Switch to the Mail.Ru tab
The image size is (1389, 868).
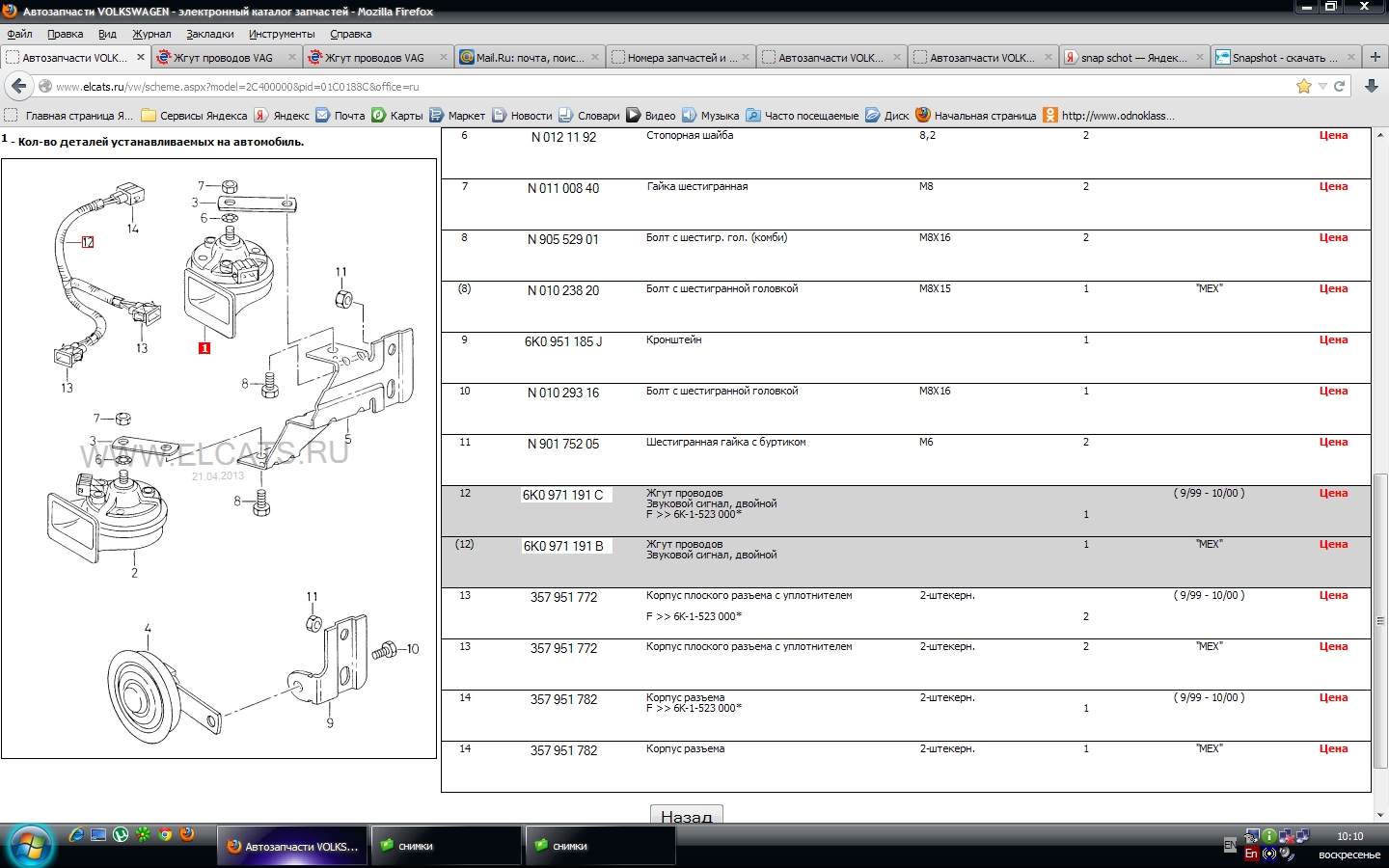point(529,58)
